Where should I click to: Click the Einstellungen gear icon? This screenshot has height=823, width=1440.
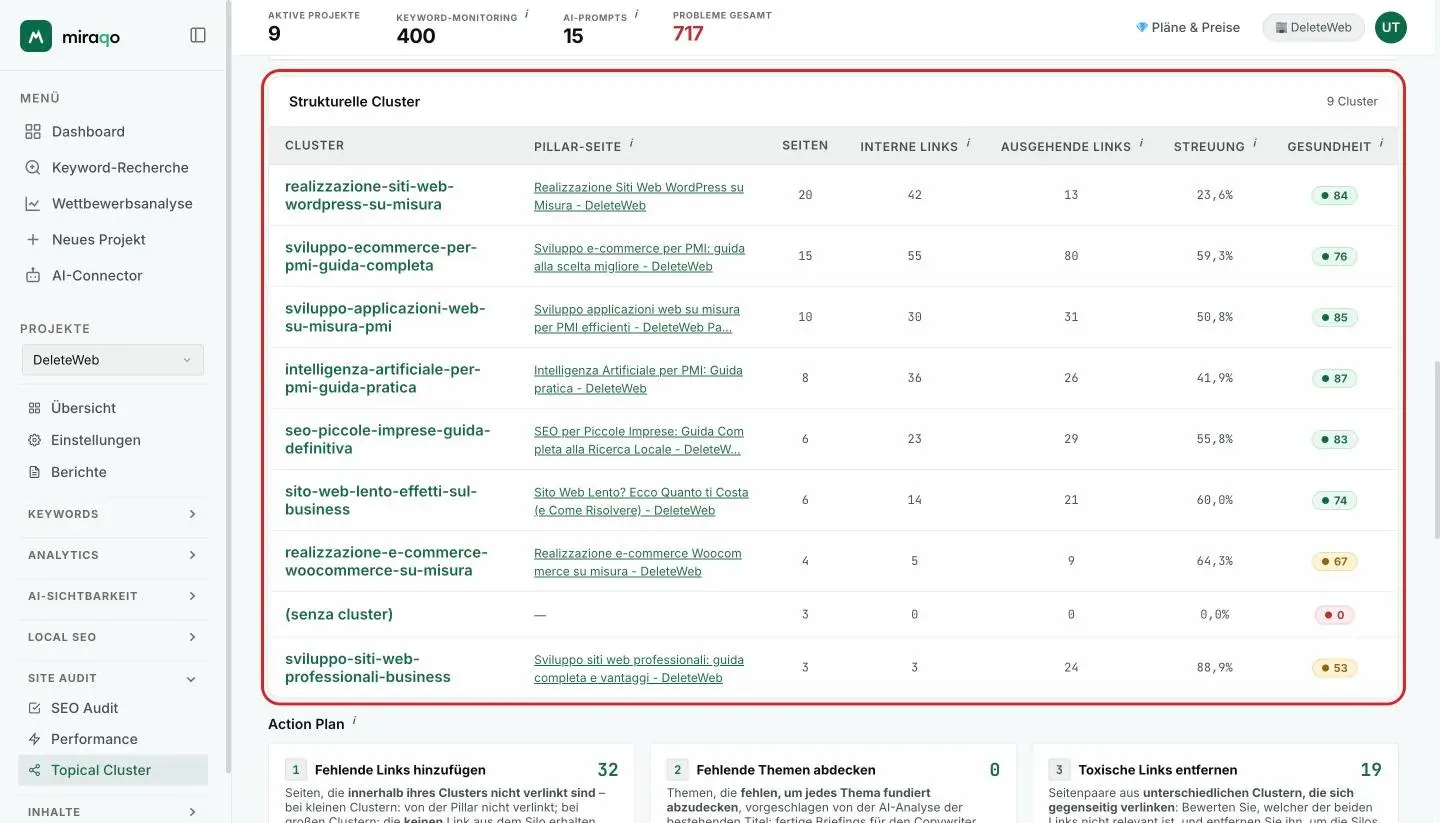click(x=35, y=440)
